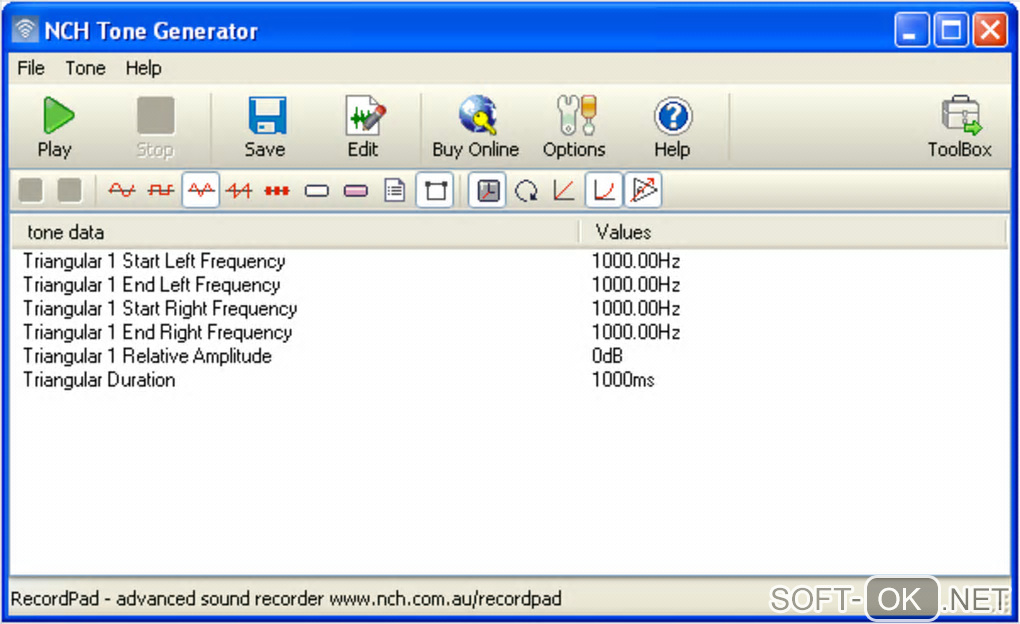The width and height of the screenshot is (1020, 624).
Task: Click the RecordPad status bar promotion text
Action: 286,599
